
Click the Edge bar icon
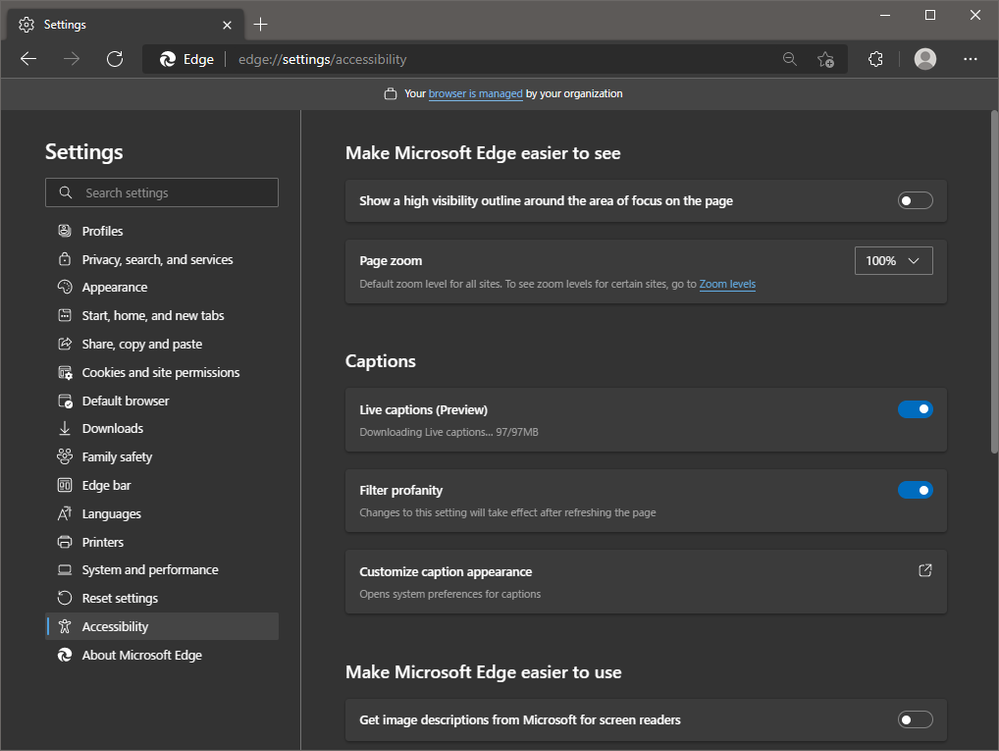[65, 485]
